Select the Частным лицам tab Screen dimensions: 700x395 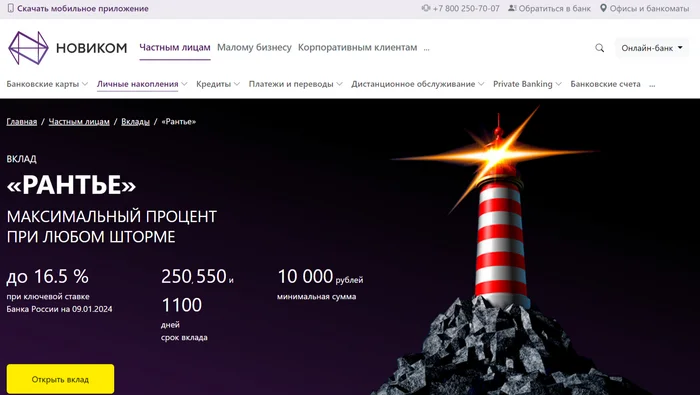pos(175,47)
